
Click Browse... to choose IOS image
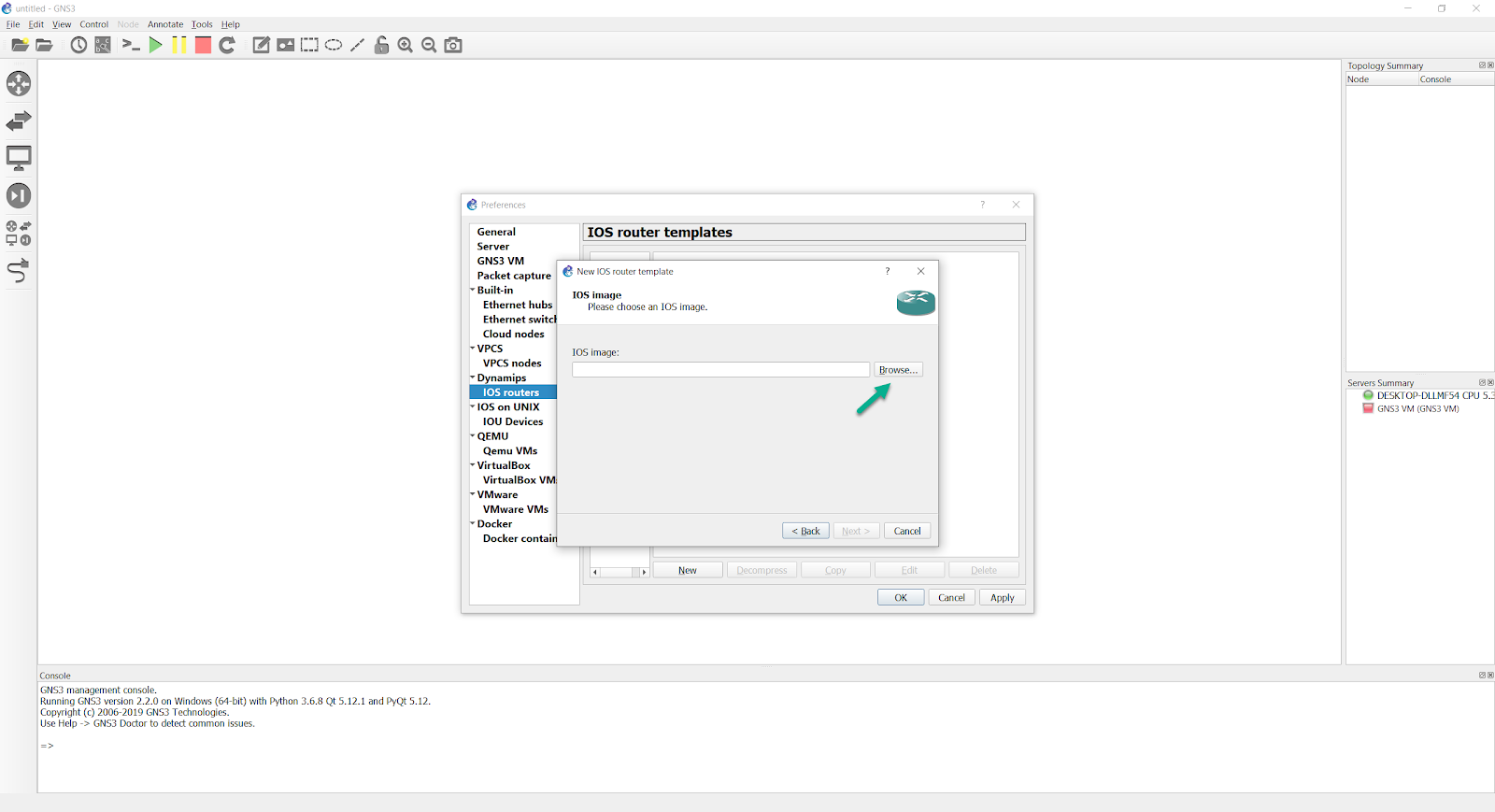(898, 370)
